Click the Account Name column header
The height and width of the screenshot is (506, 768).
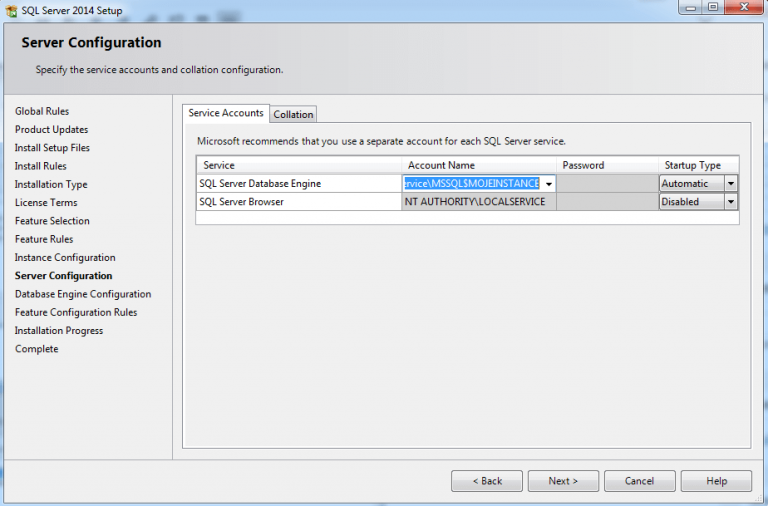479,165
